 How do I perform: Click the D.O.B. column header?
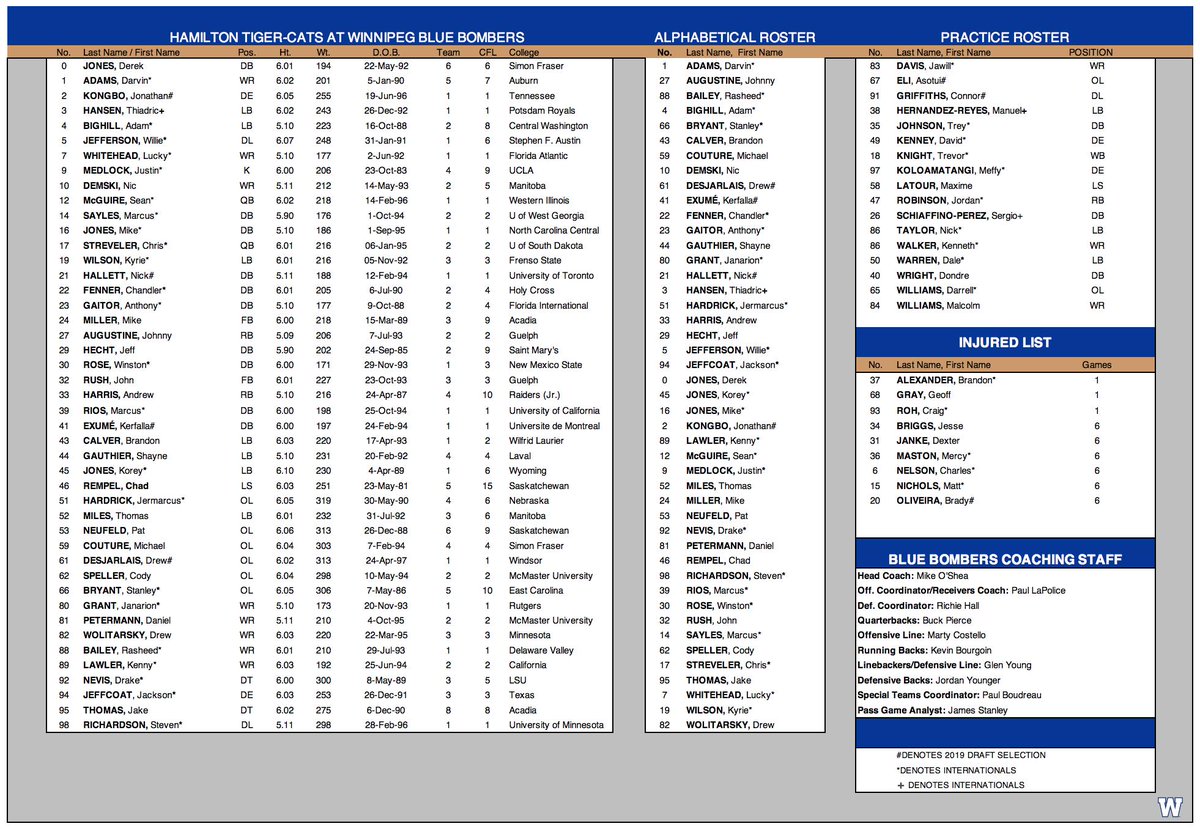pyautogui.click(x=385, y=51)
